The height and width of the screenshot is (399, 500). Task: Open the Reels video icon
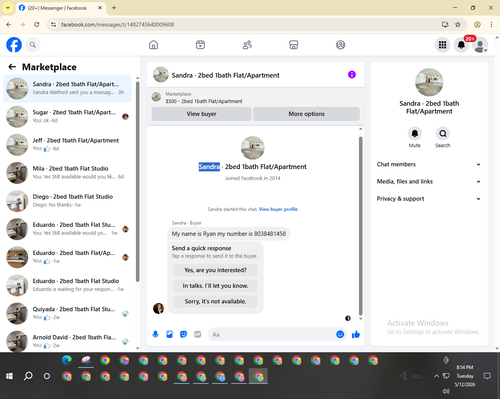(200, 45)
